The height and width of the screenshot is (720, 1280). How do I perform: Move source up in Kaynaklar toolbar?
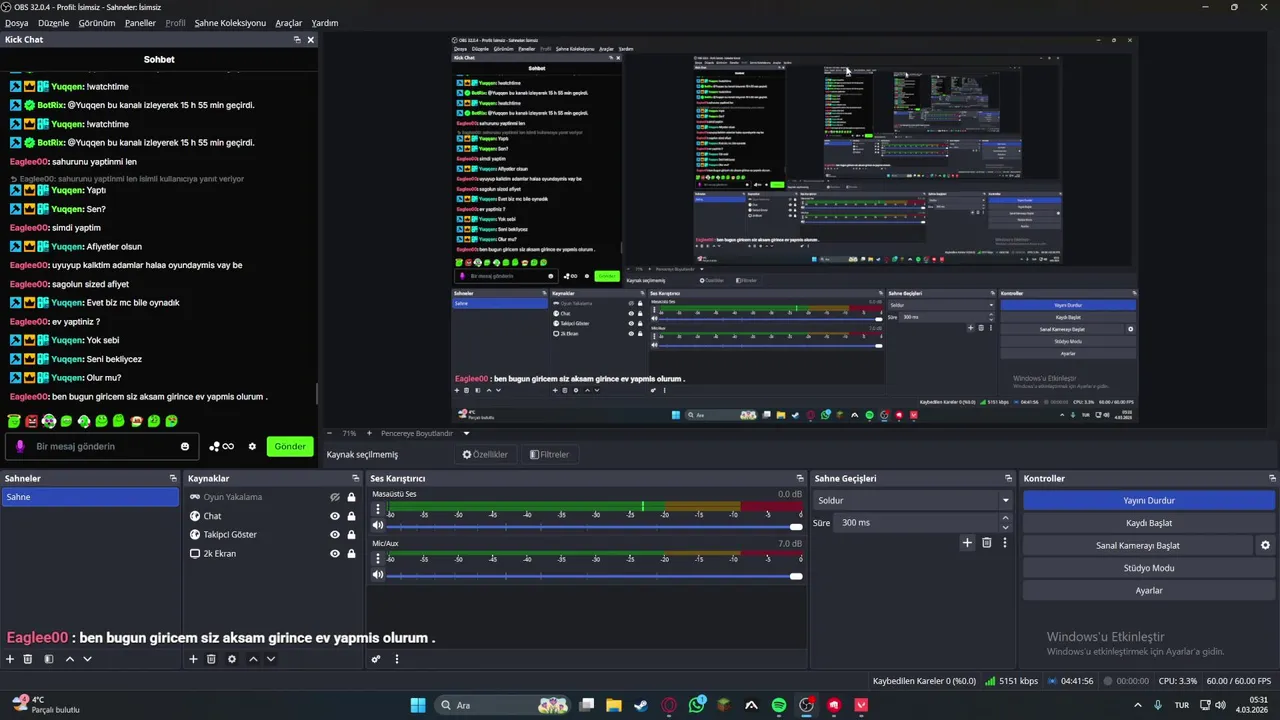pos(253,659)
